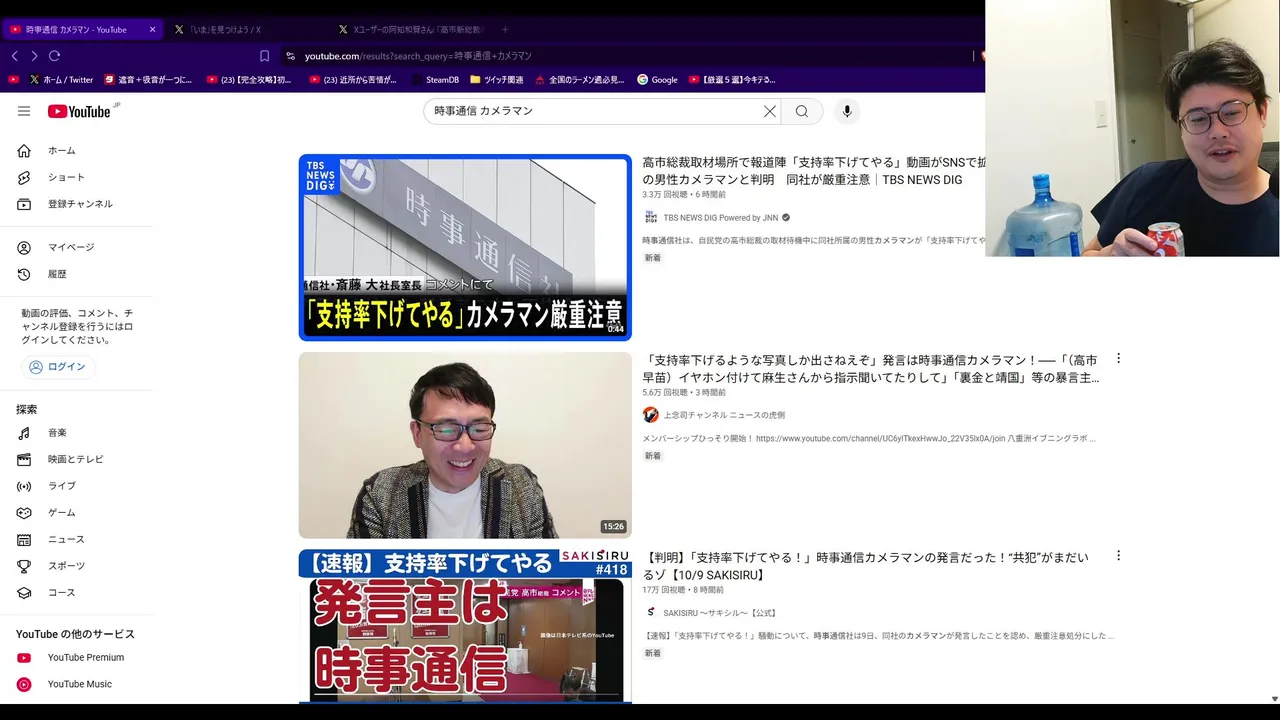
Task: Open SAKISIRU 〜サキシル〜【公式】channel
Action: (721, 613)
